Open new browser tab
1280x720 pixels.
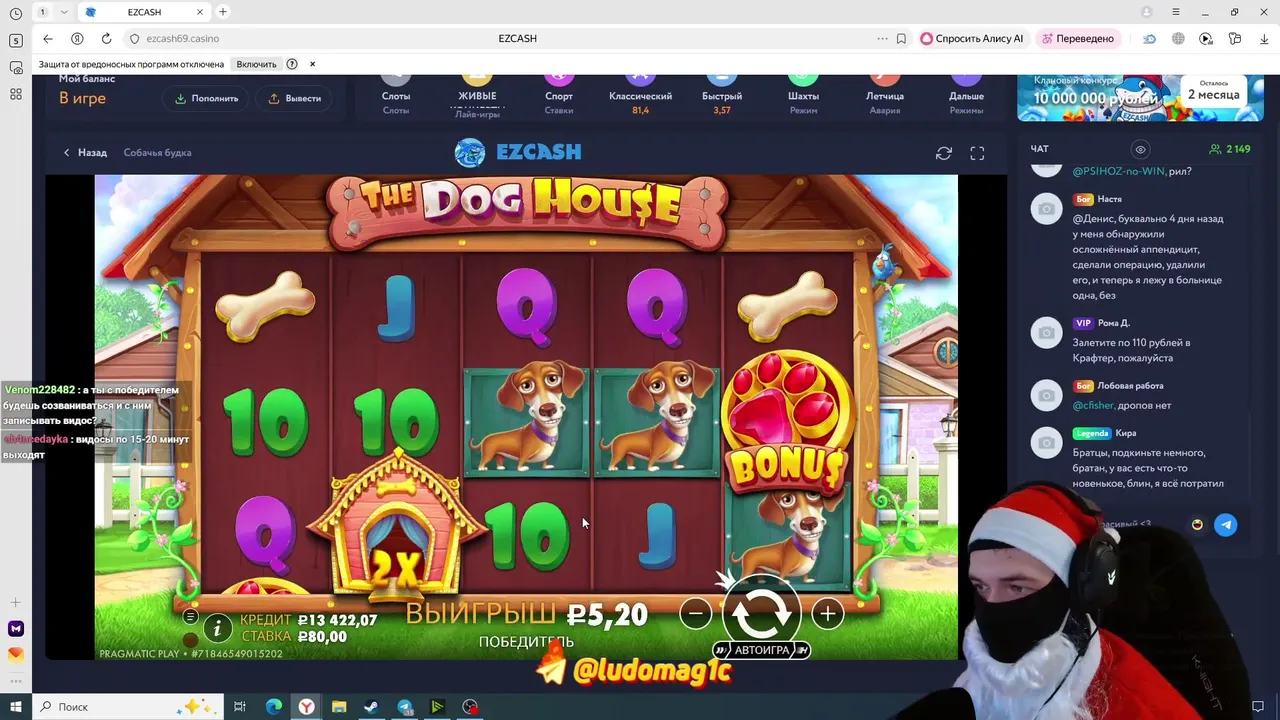point(222,12)
